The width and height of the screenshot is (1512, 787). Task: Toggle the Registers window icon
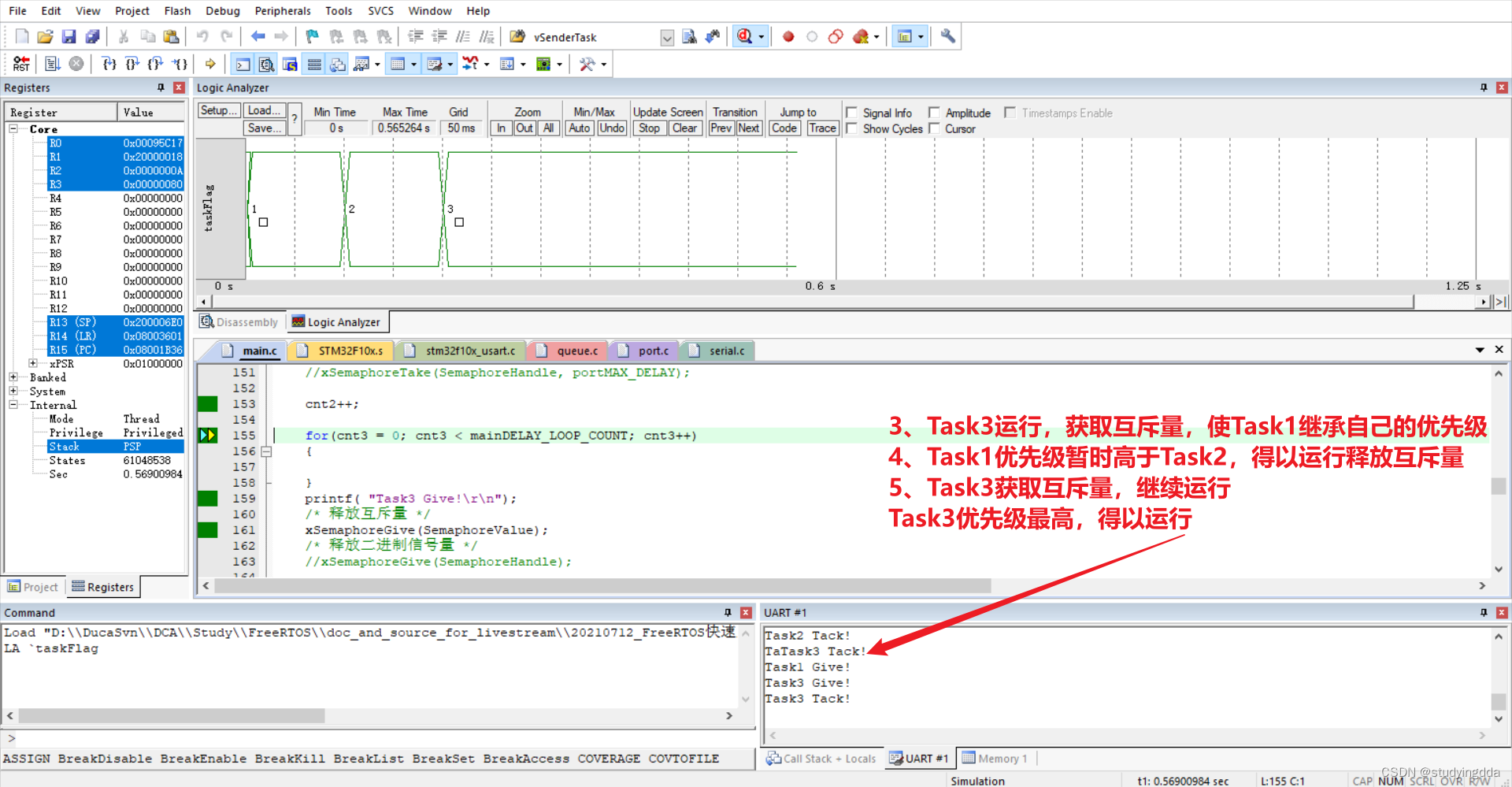[314, 65]
